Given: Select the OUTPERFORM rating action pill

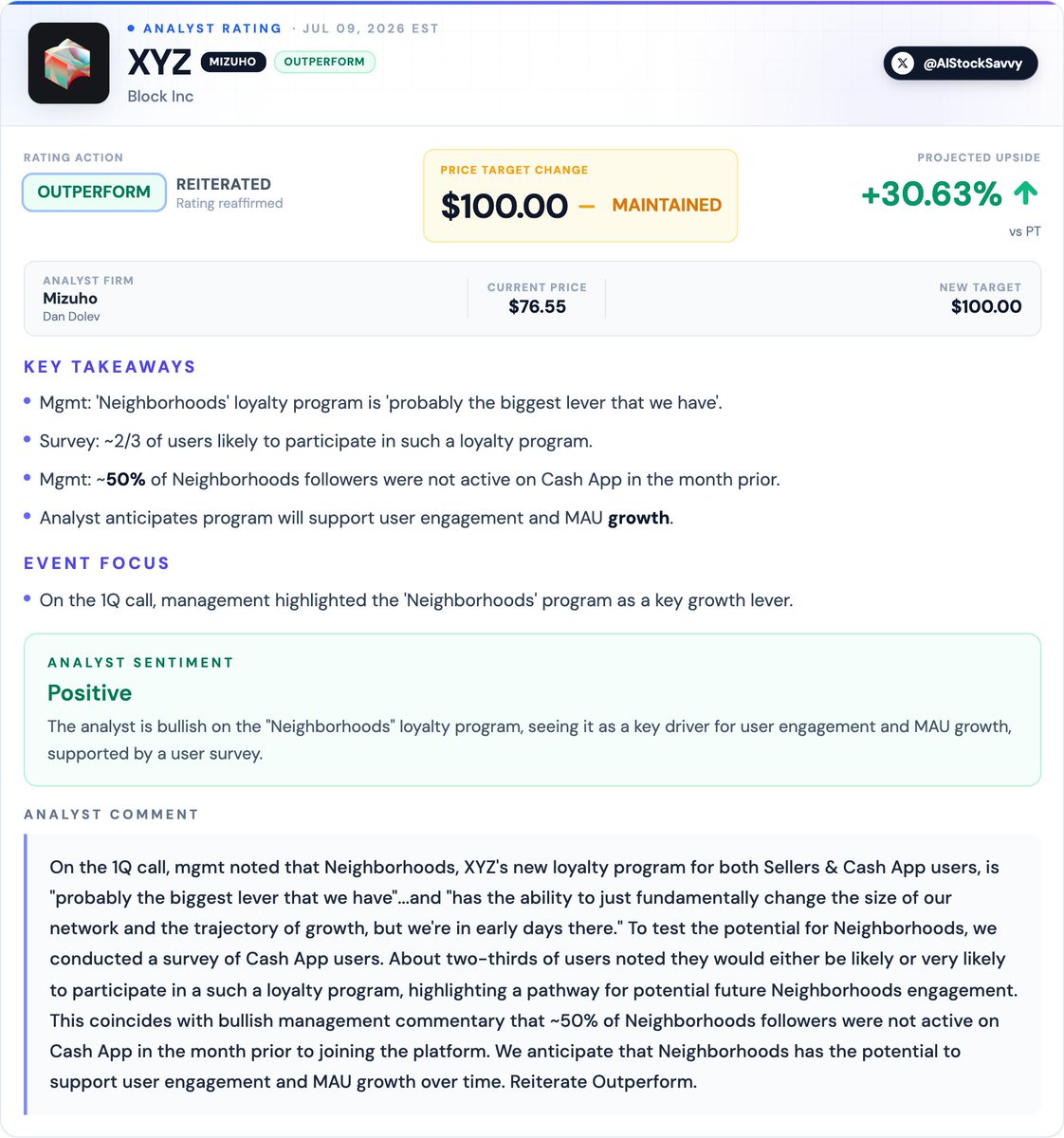Looking at the screenshot, I should [x=94, y=192].
